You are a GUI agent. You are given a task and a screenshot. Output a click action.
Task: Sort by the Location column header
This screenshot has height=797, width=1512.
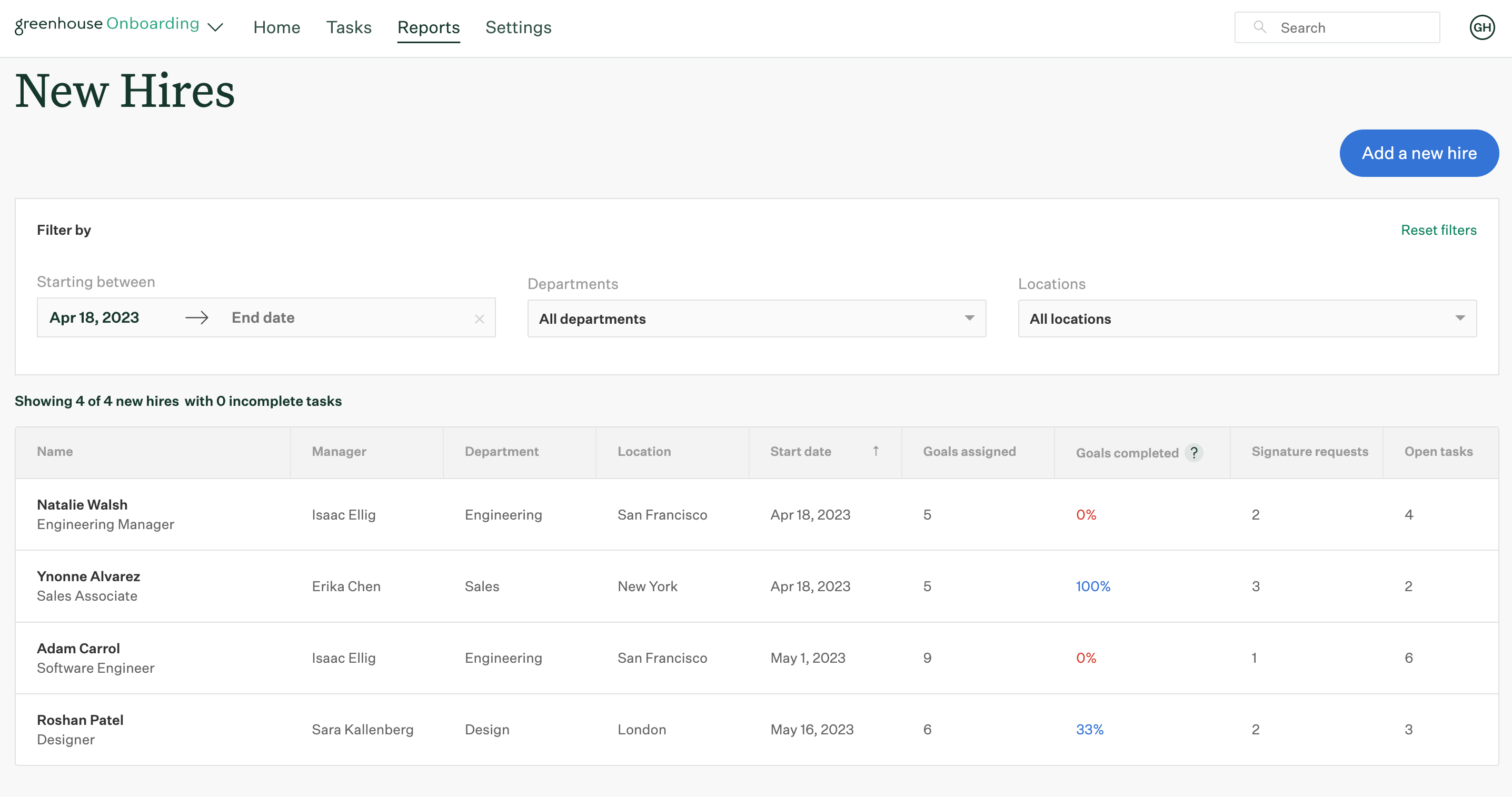(x=644, y=451)
